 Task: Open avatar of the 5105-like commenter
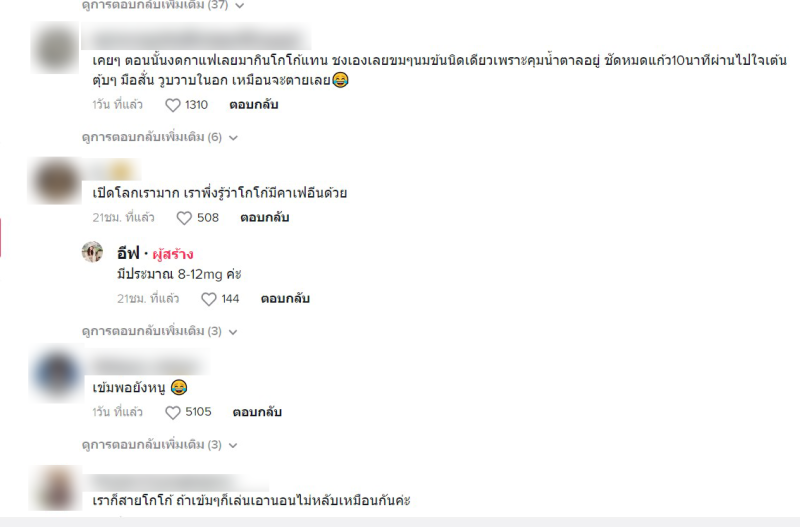(56, 375)
